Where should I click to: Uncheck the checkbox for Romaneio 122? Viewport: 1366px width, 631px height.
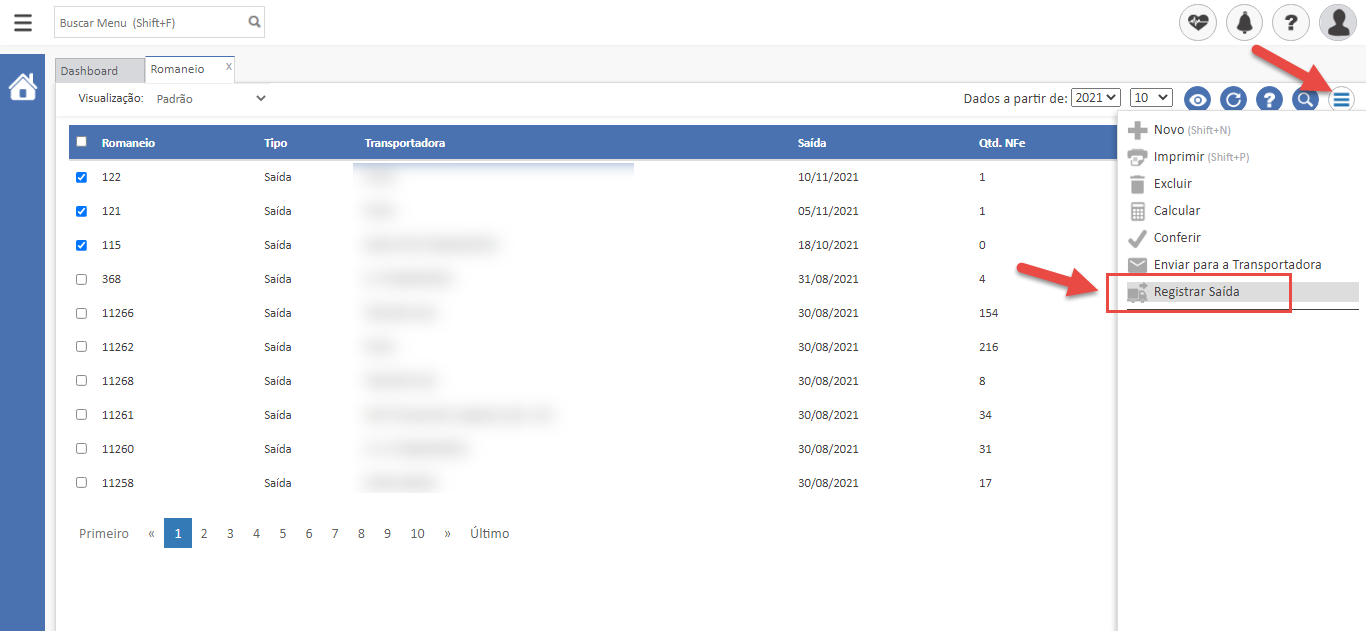click(x=82, y=177)
